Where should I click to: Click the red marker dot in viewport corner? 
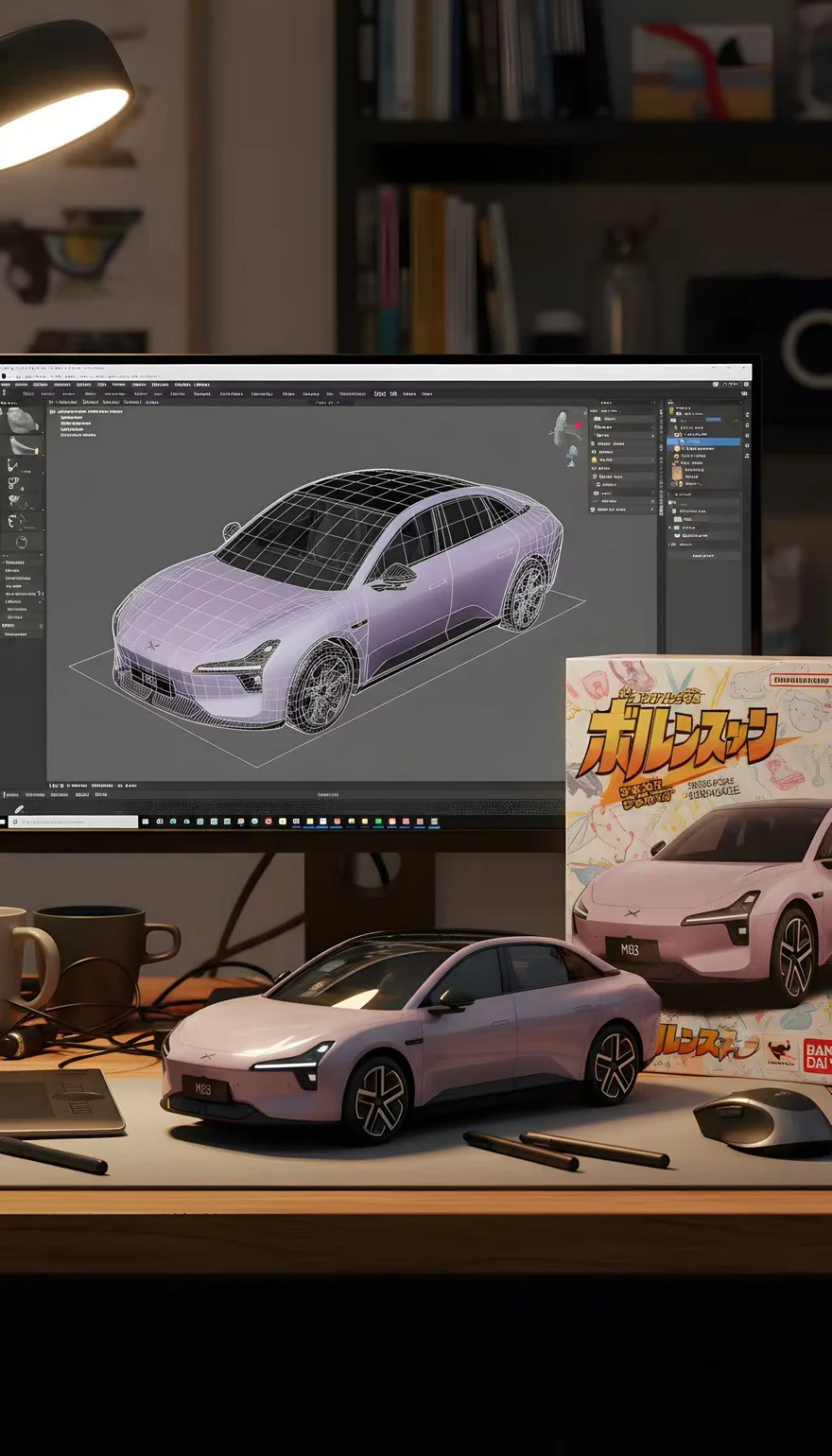578,425
